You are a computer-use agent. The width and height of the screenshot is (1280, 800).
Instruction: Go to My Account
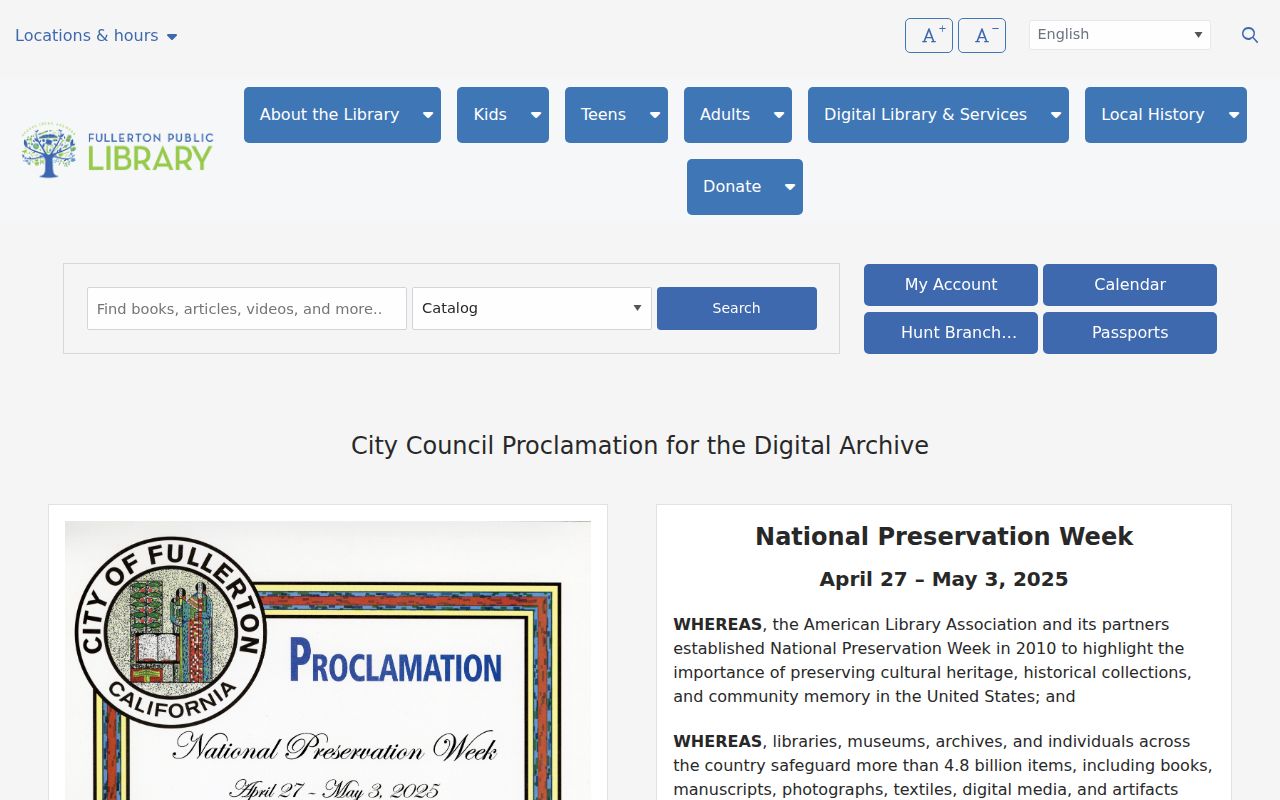click(x=951, y=285)
